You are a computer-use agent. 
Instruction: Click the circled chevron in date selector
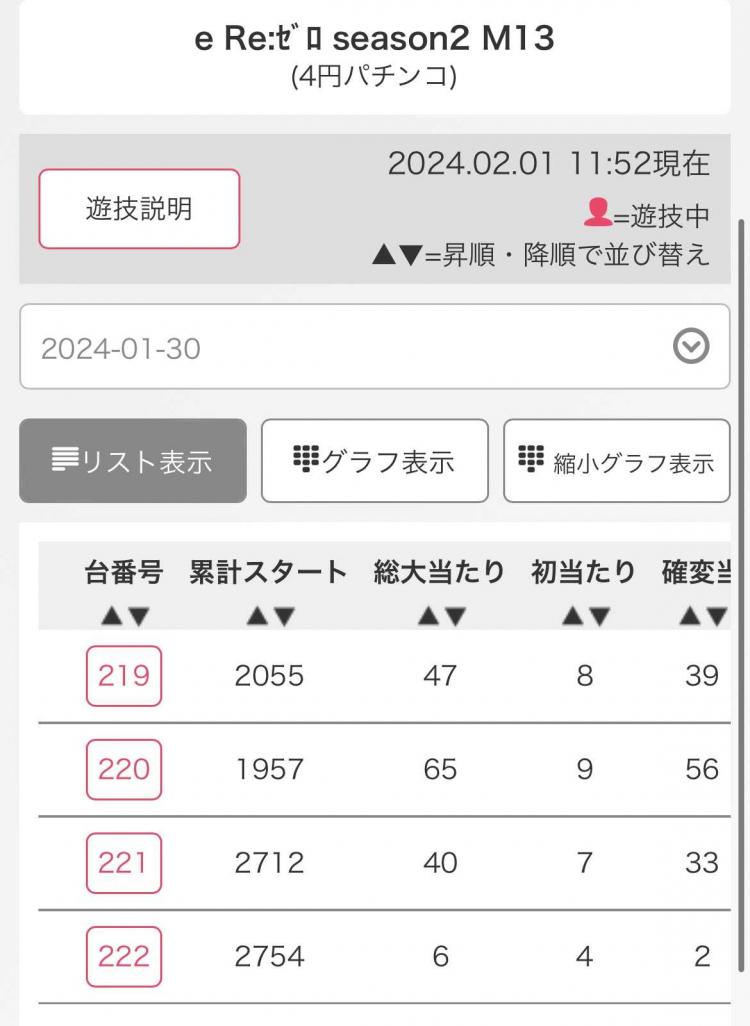[x=691, y=346]
